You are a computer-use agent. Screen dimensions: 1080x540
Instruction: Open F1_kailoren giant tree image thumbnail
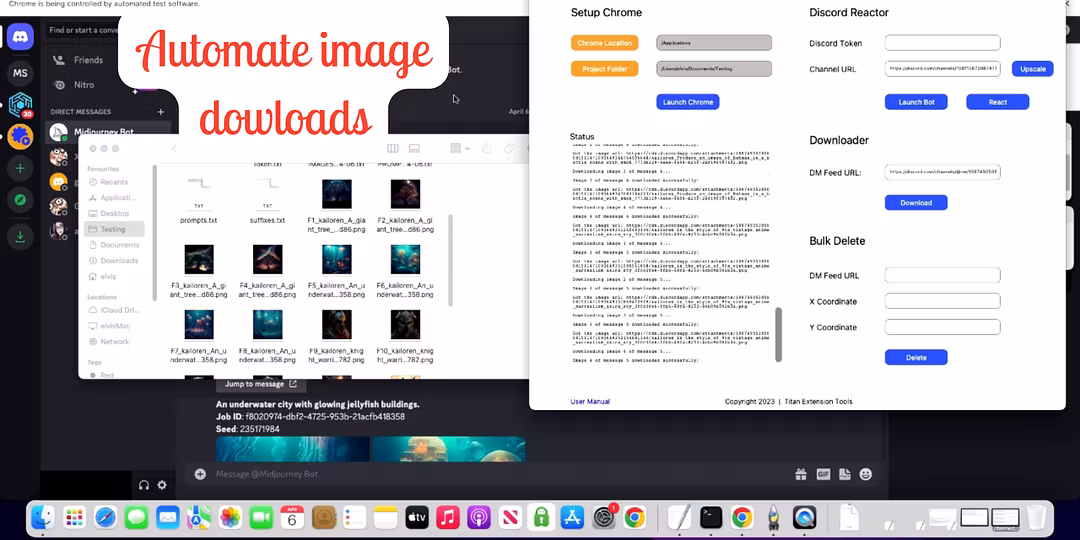[337, 194]
